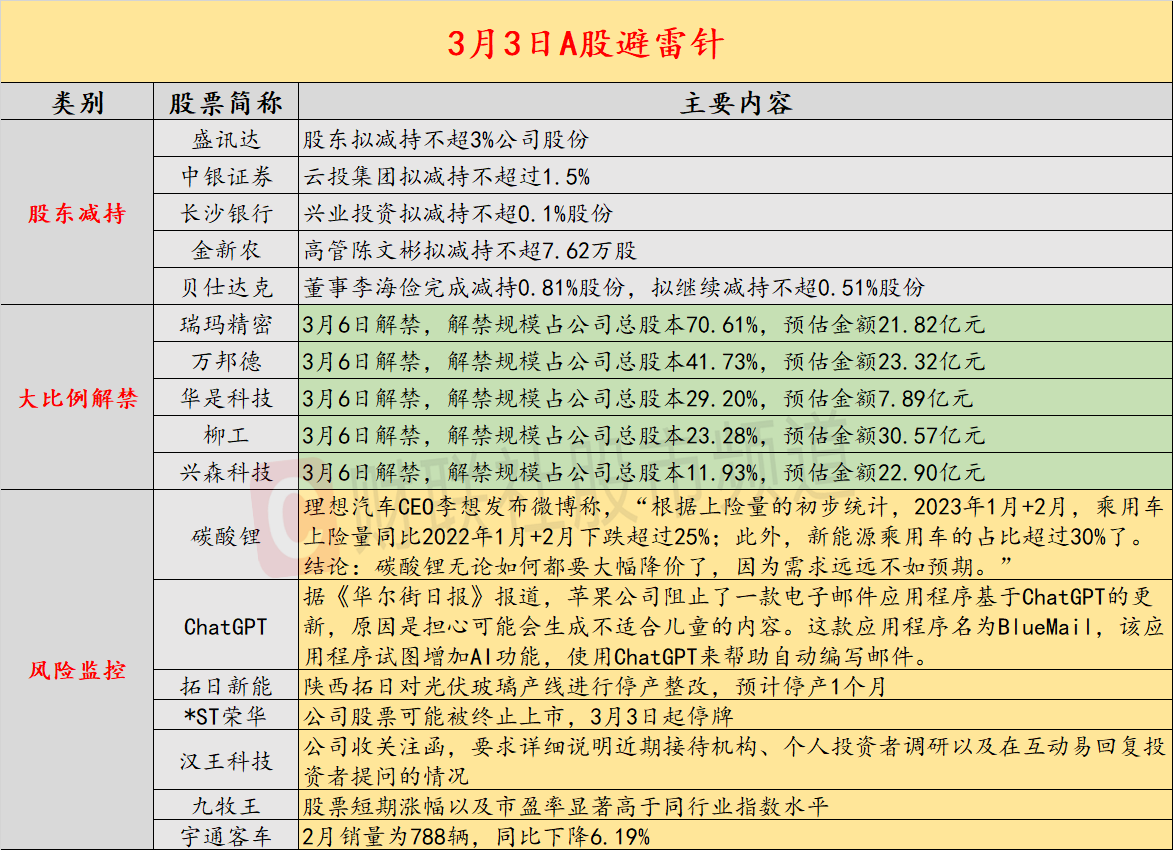Select the stock name "瑞玛精密"
The image size is (1173, 850).
pyautogui.click(x=226, y=324)
